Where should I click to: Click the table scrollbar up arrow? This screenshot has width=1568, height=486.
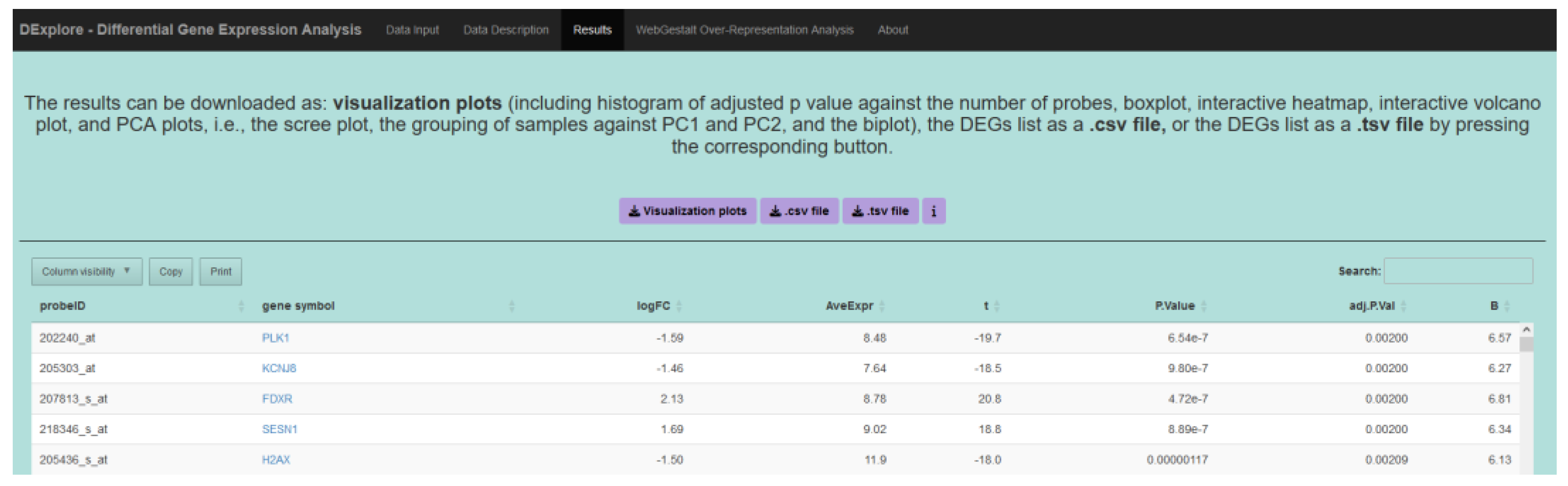tap(1526, 329)
